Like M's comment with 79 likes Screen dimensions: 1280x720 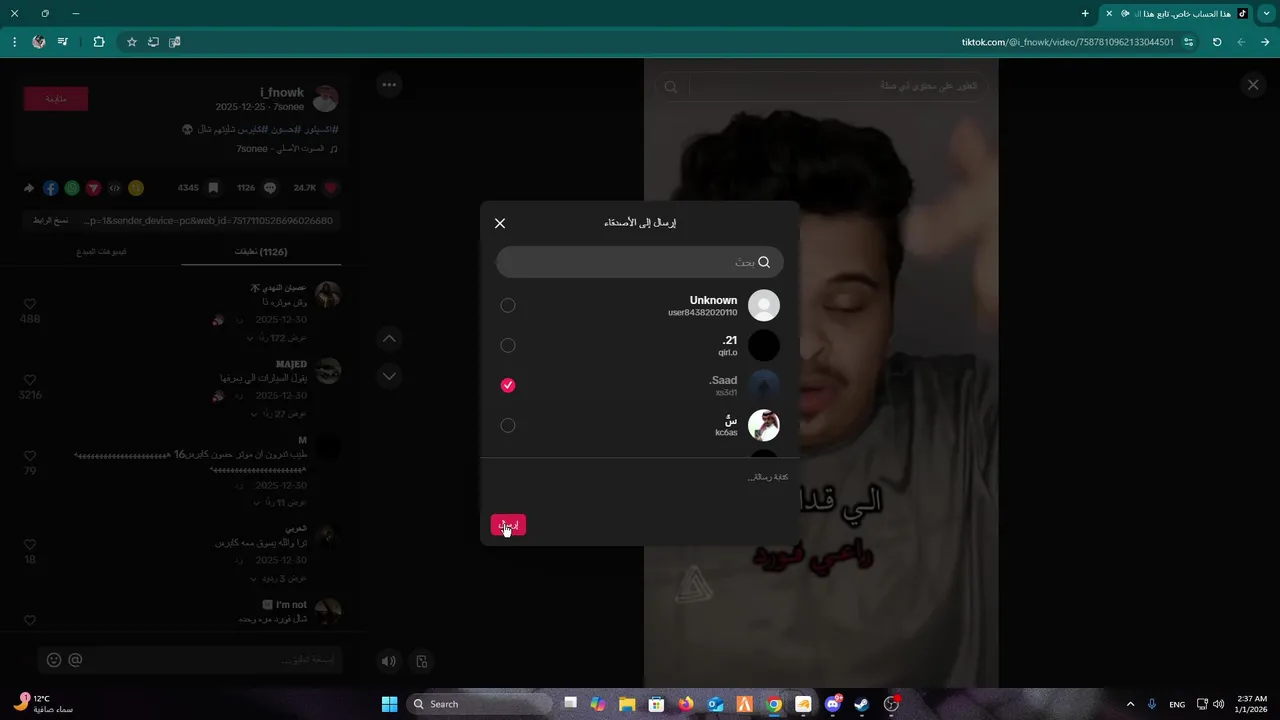coord(30,456)
